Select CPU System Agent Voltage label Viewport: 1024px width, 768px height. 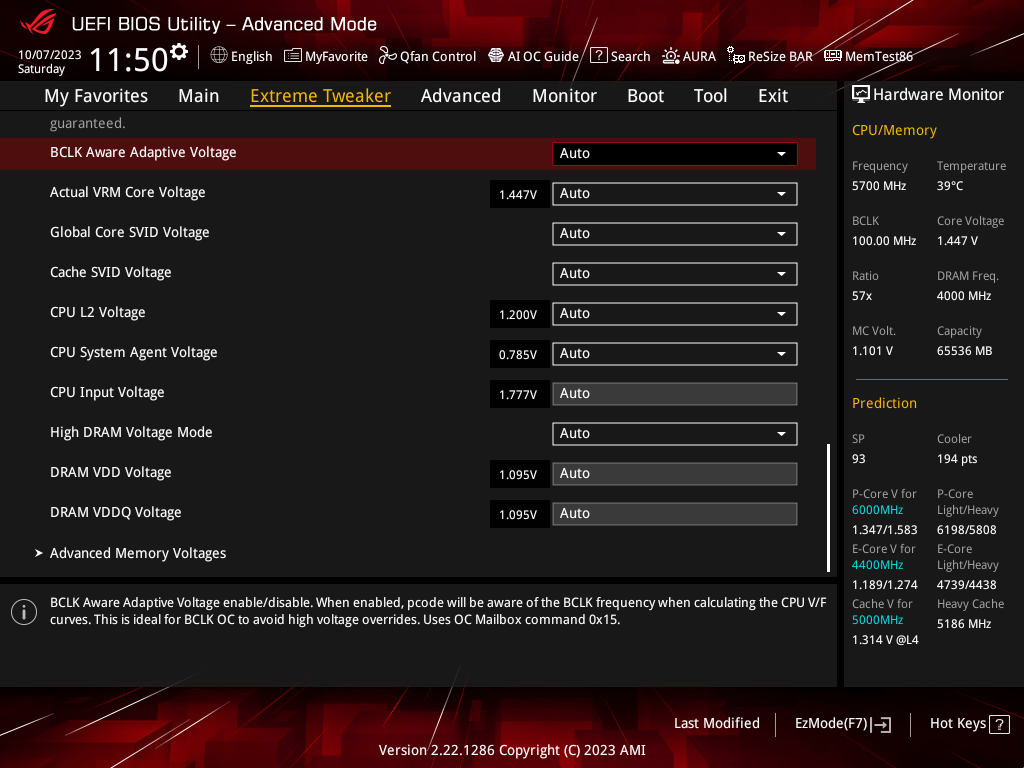tap(133, 352)
